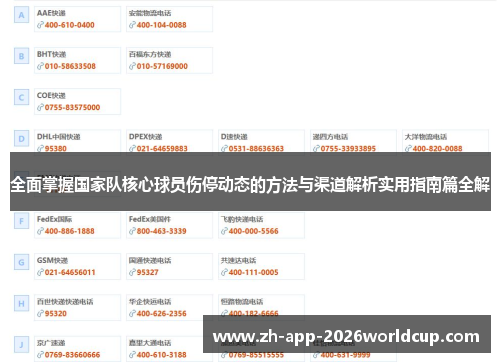Open the 百世快递快递电话 entry

65,302
